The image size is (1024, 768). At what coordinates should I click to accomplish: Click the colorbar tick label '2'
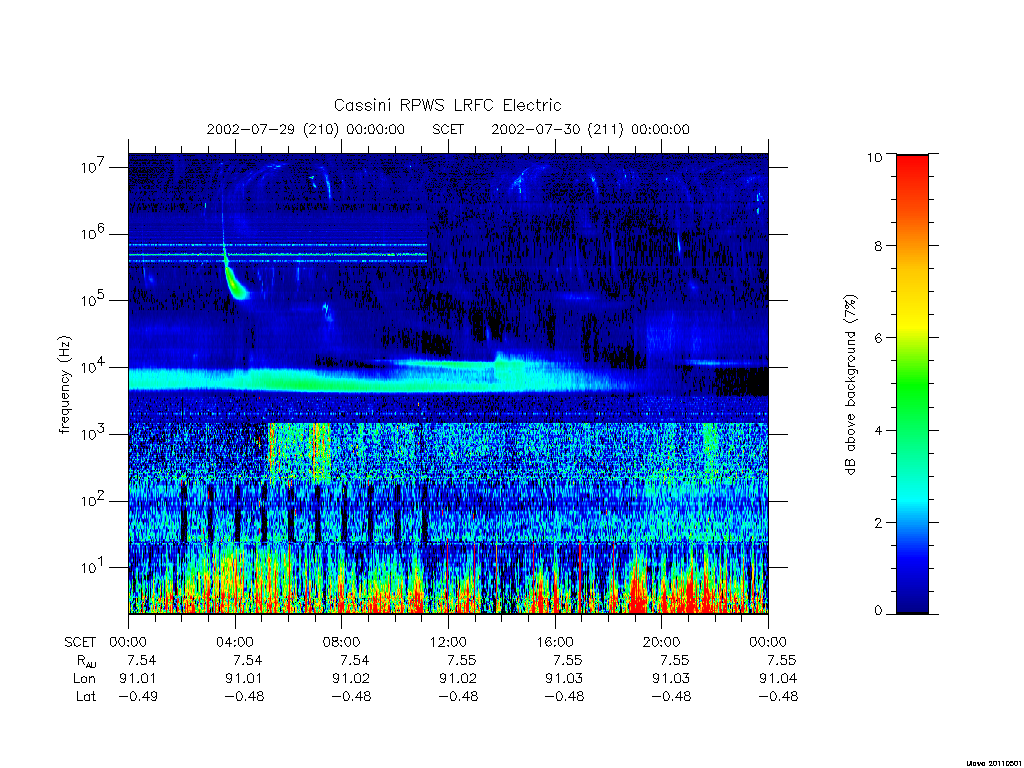point(878,522)
